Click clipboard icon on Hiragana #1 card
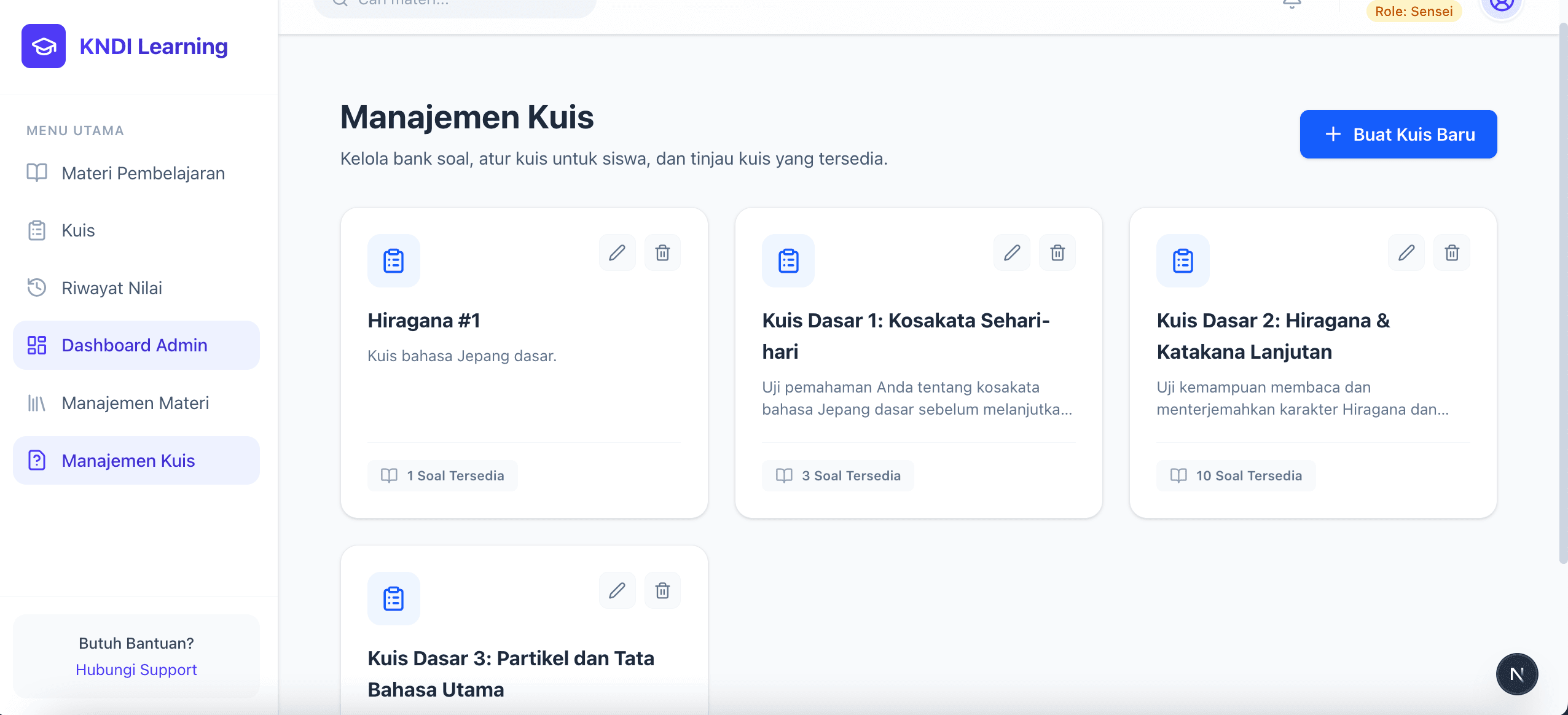 394,260
